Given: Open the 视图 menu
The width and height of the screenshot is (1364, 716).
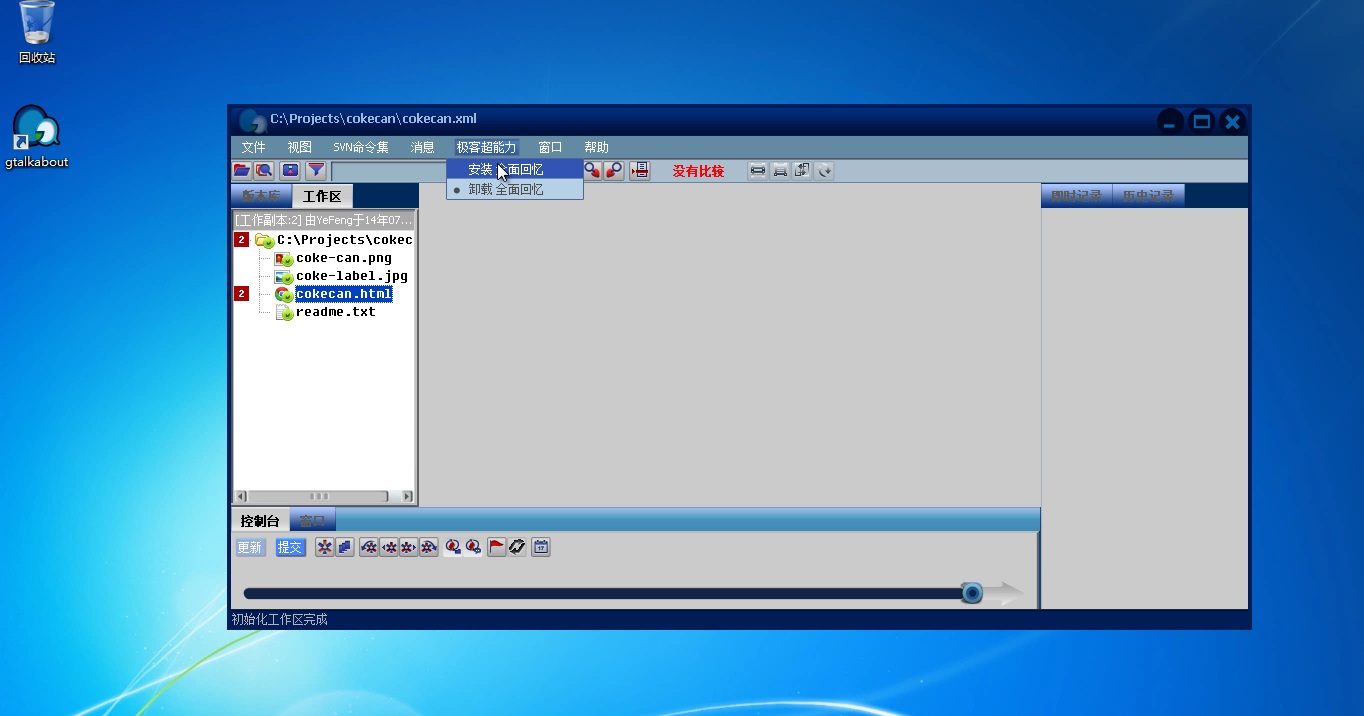Looking at the screenshot, I should (300, 147).
